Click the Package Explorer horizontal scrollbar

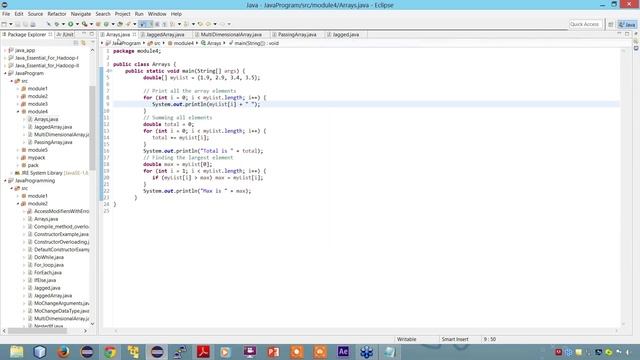[x=38, y=331]
